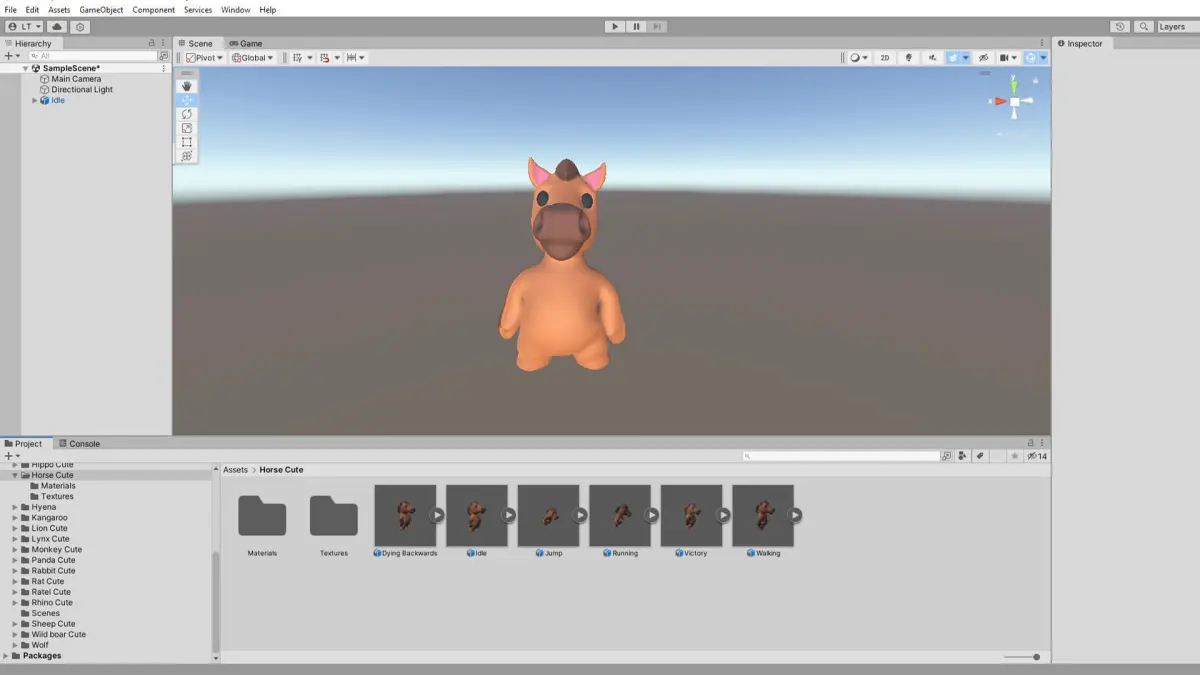Expand the Victory asset's arrow

pos(723,515)
